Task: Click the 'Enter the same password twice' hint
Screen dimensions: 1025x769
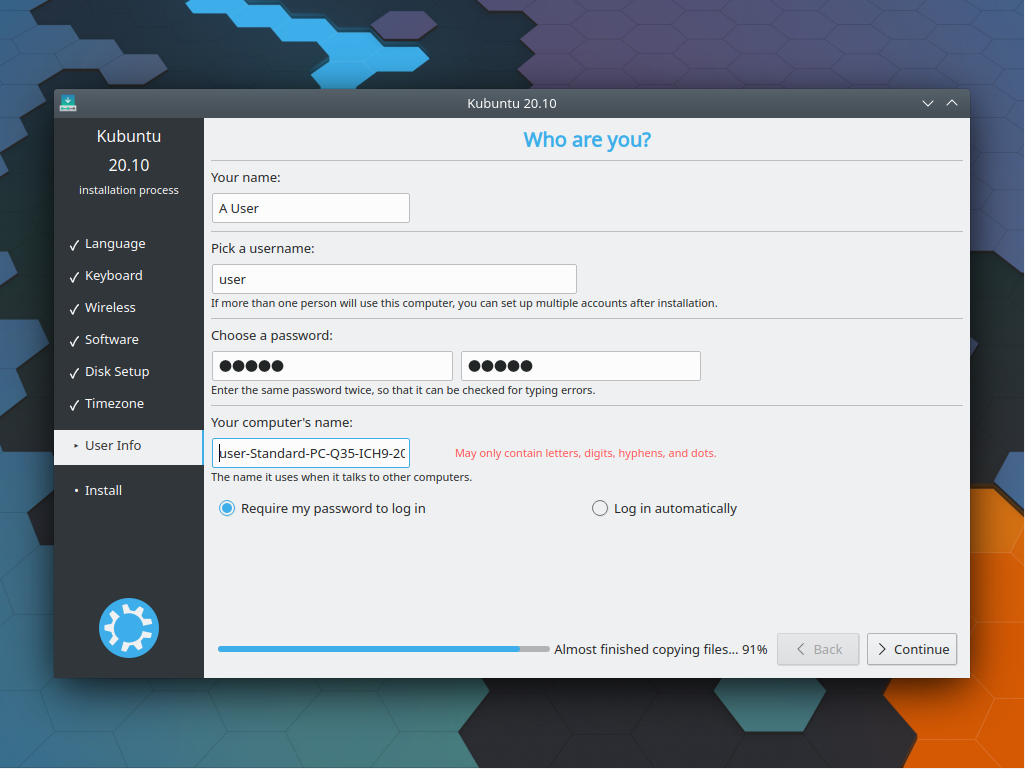Action: (403, 390)
